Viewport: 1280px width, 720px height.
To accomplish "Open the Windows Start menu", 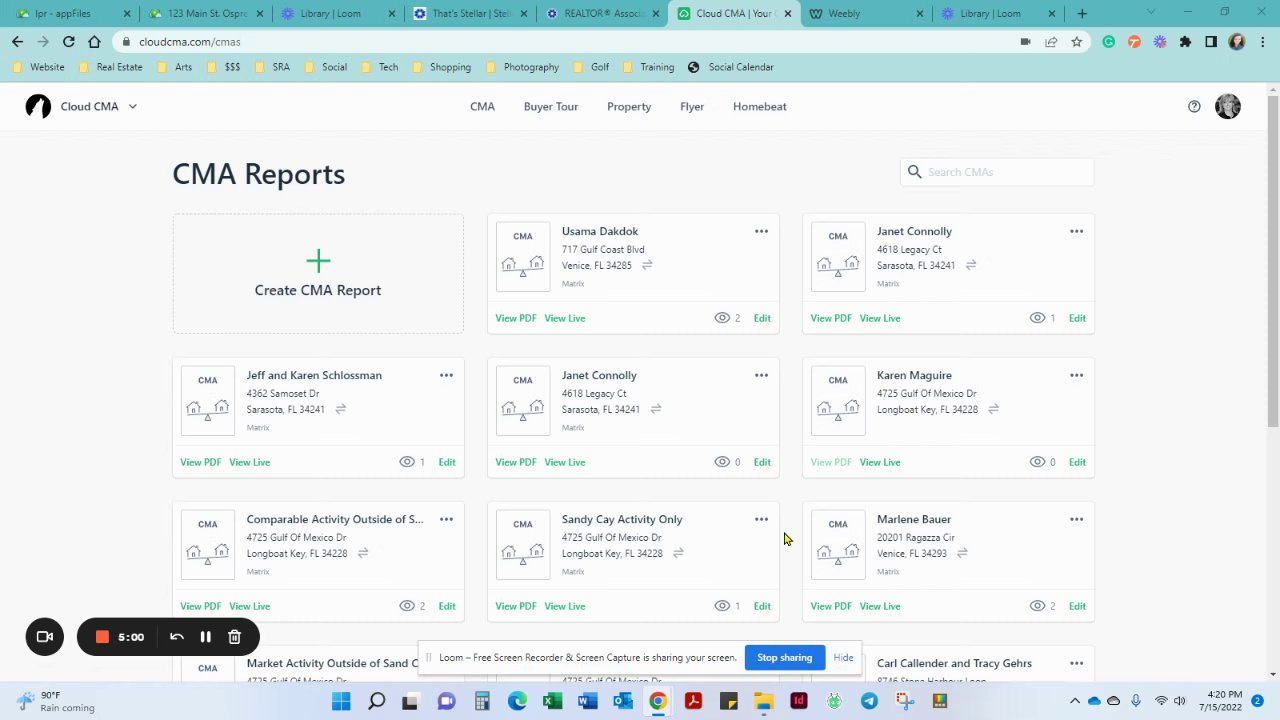I will (x=341, y=701).
